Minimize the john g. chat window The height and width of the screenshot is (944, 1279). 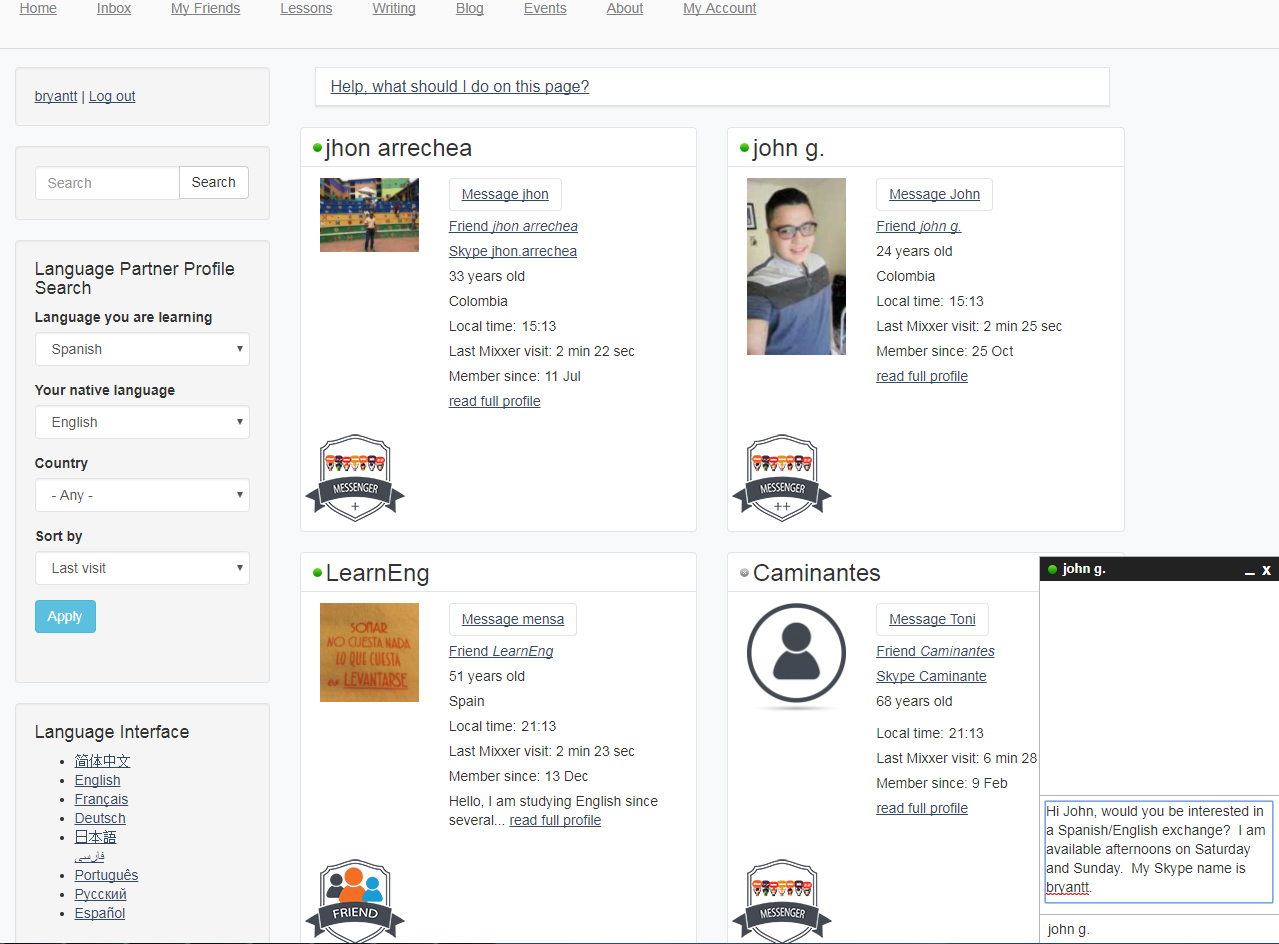click(x=1249, y=570)
